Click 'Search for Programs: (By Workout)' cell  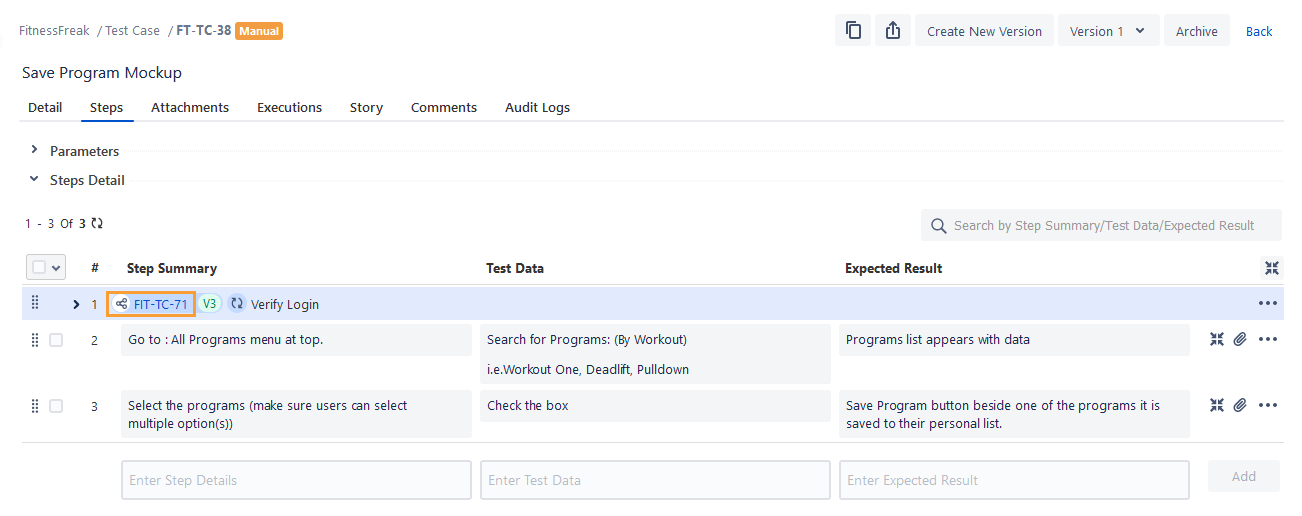(655, 354)
